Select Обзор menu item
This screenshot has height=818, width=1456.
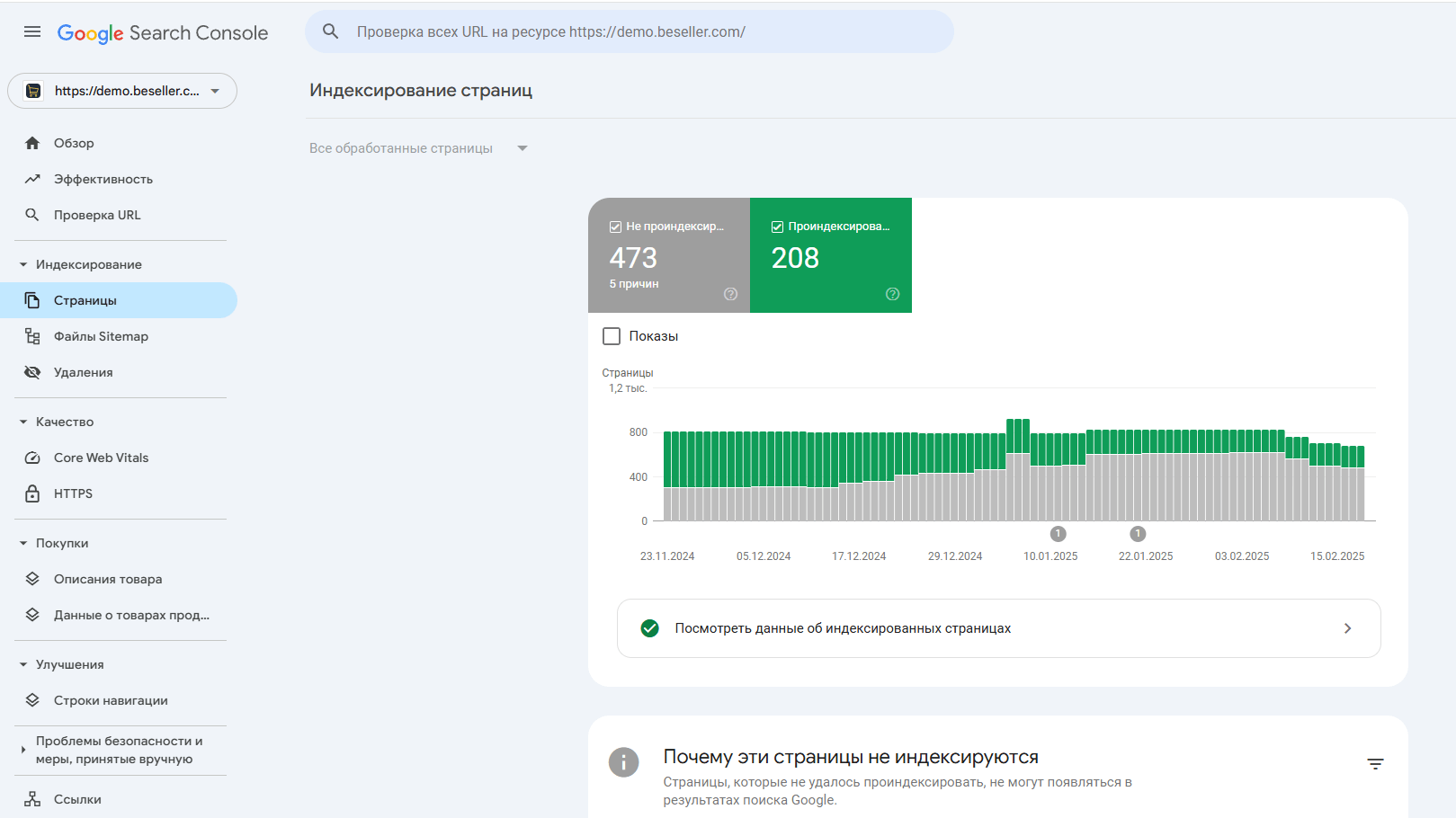click(74, 143)
